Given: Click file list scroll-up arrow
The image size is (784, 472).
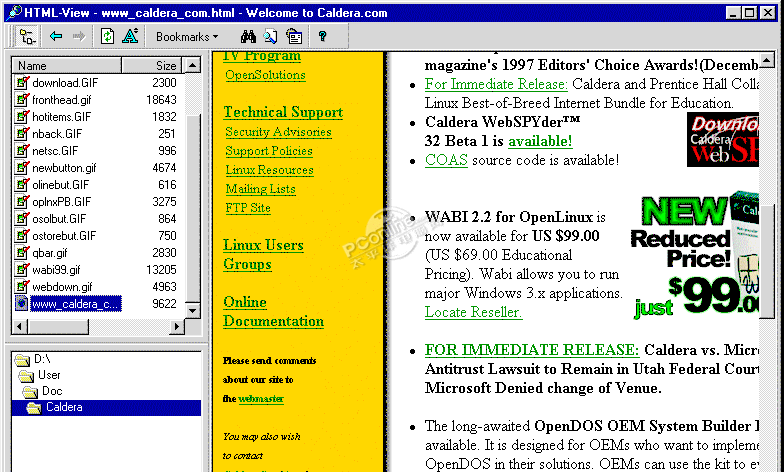Looking at the screenshot, I should coord(192,65).
